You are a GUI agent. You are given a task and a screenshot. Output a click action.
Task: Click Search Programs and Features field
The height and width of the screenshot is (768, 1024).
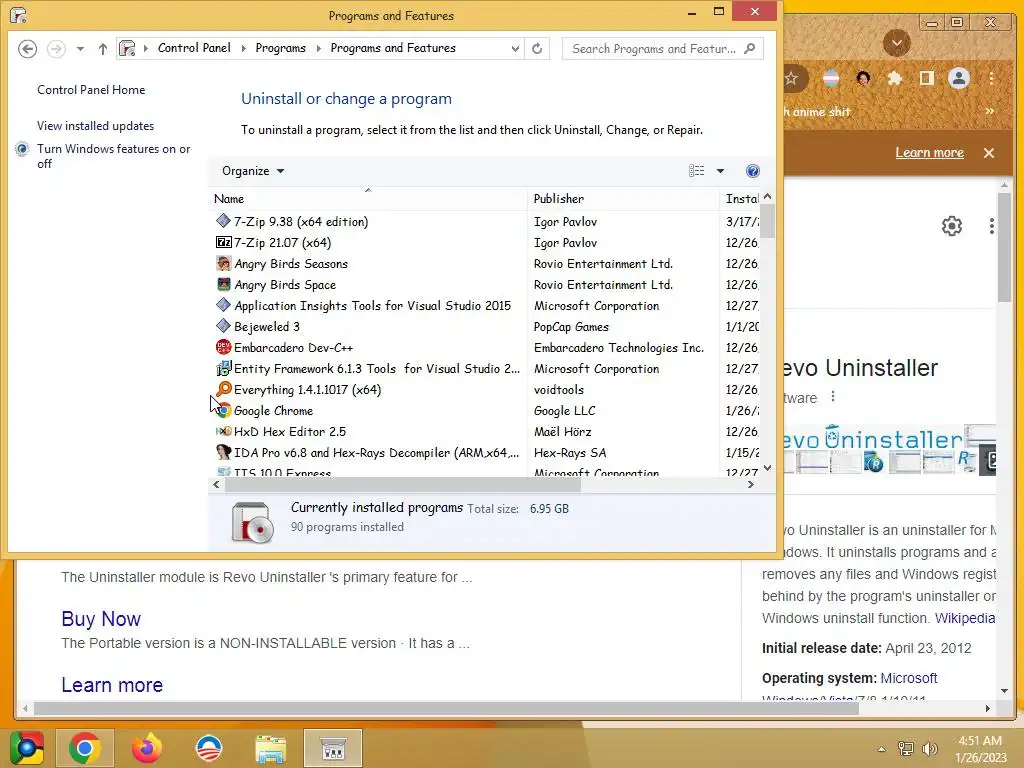(662, 49)
